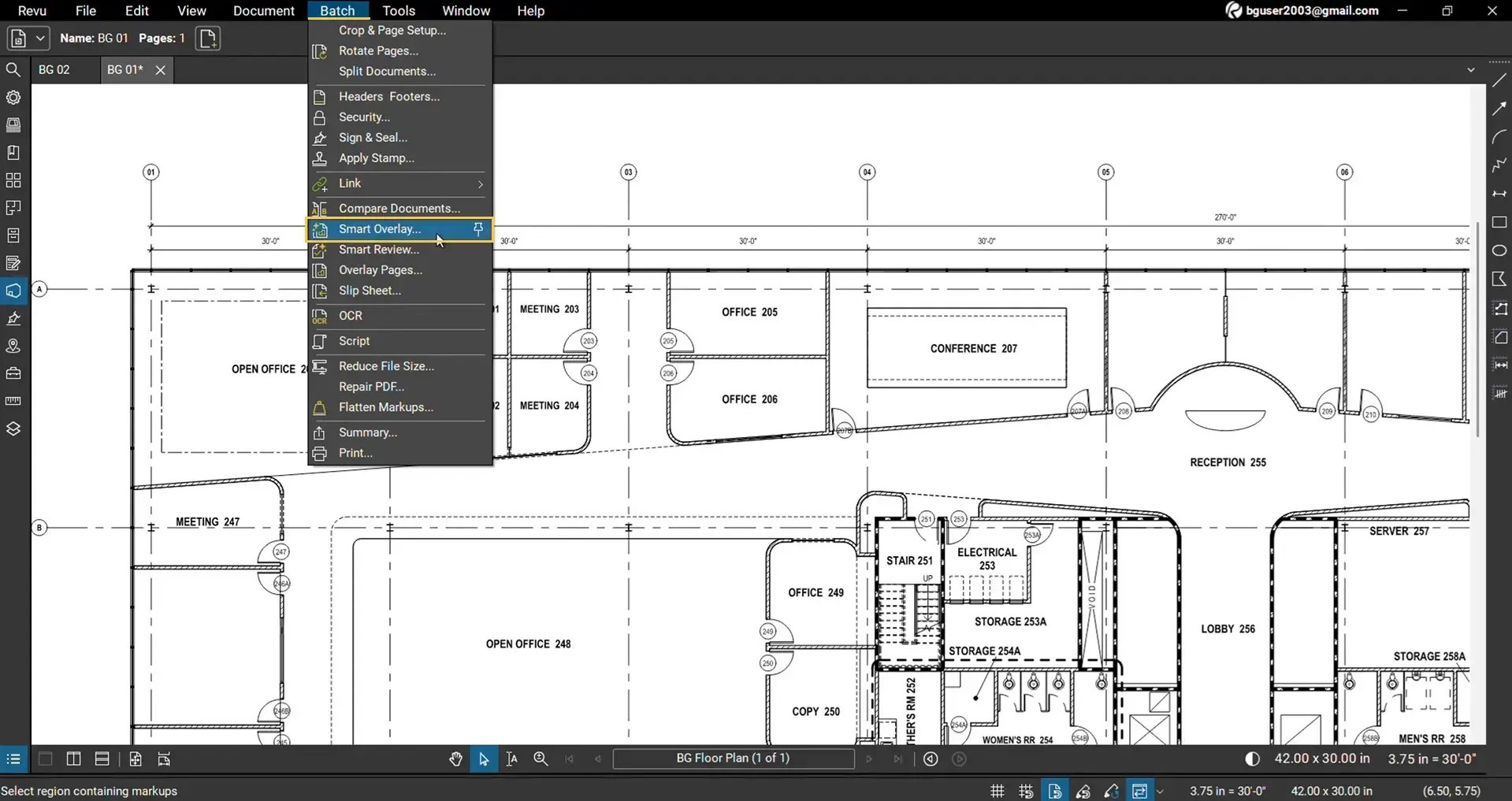
Task: Open the View menu
Action: [191, 11]
